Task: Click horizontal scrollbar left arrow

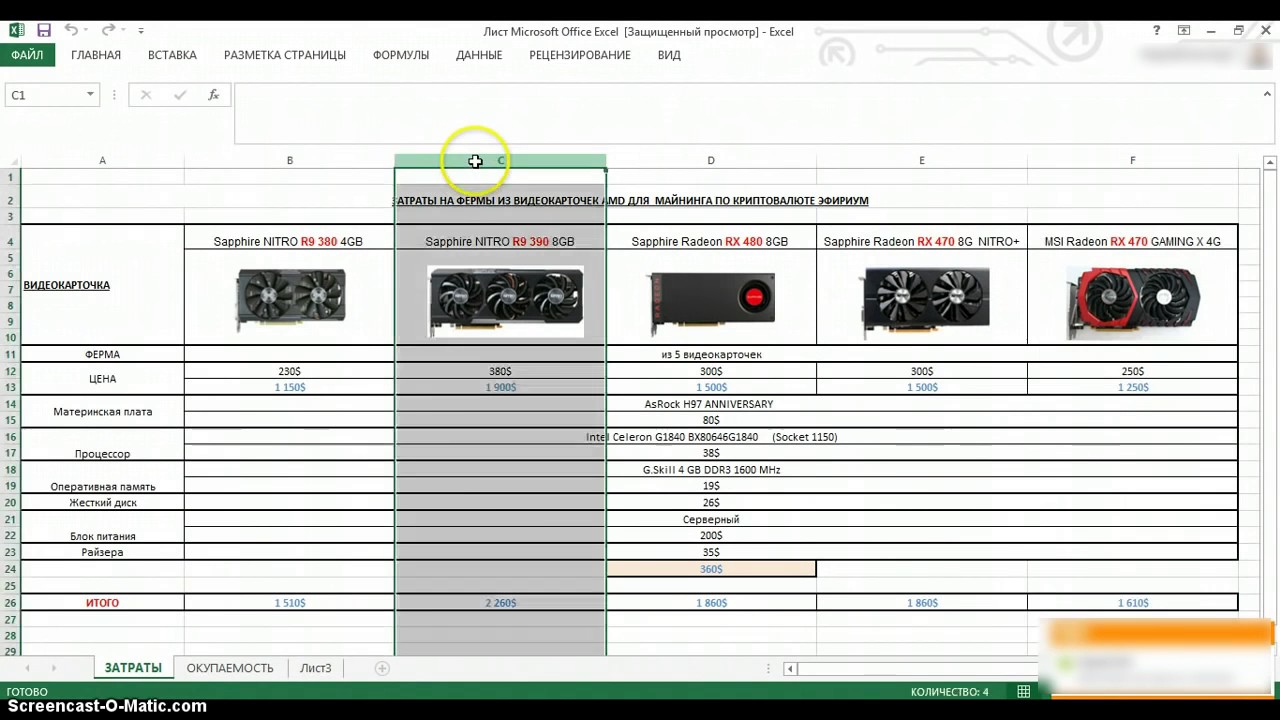Action: (790, 668)
